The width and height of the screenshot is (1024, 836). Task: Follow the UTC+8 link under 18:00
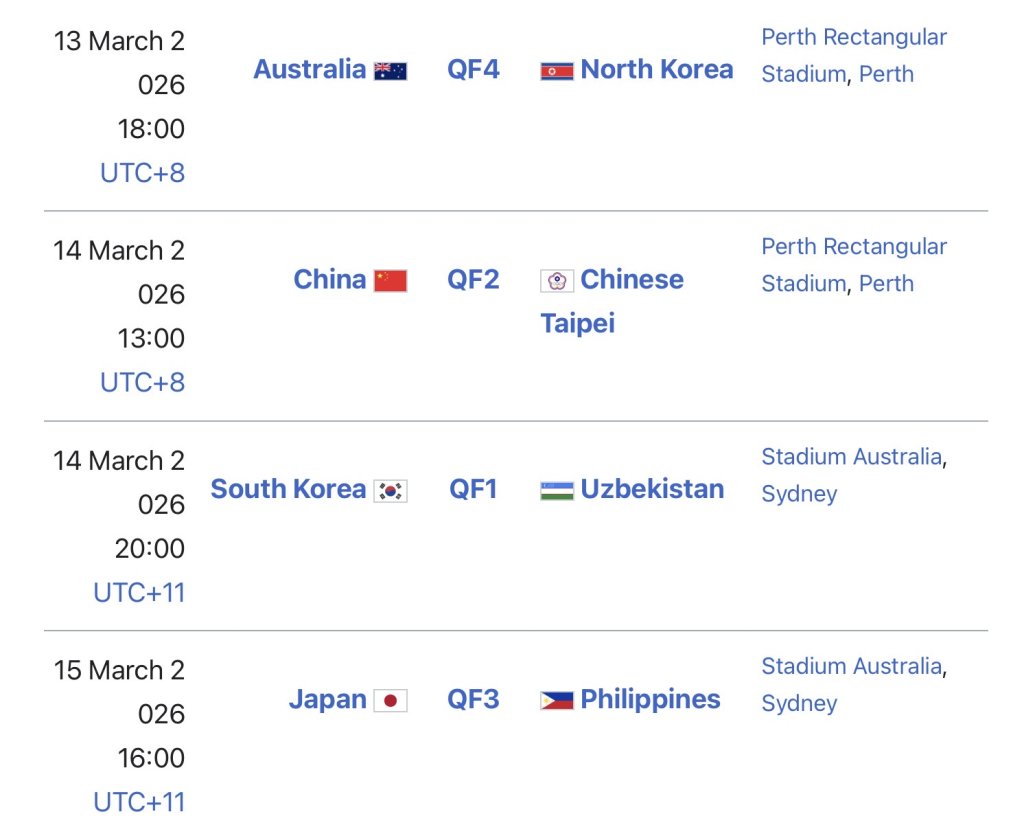tap(142, 173)
